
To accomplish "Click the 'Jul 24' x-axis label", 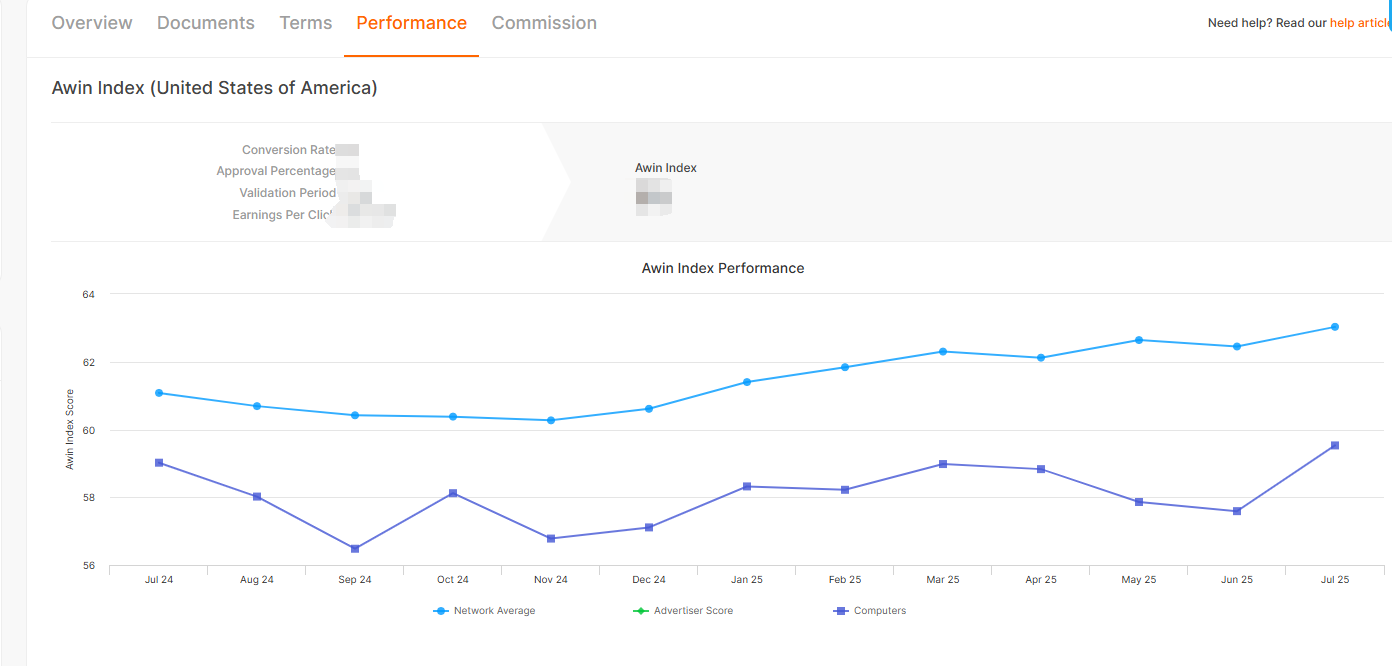I will (159, 580).
